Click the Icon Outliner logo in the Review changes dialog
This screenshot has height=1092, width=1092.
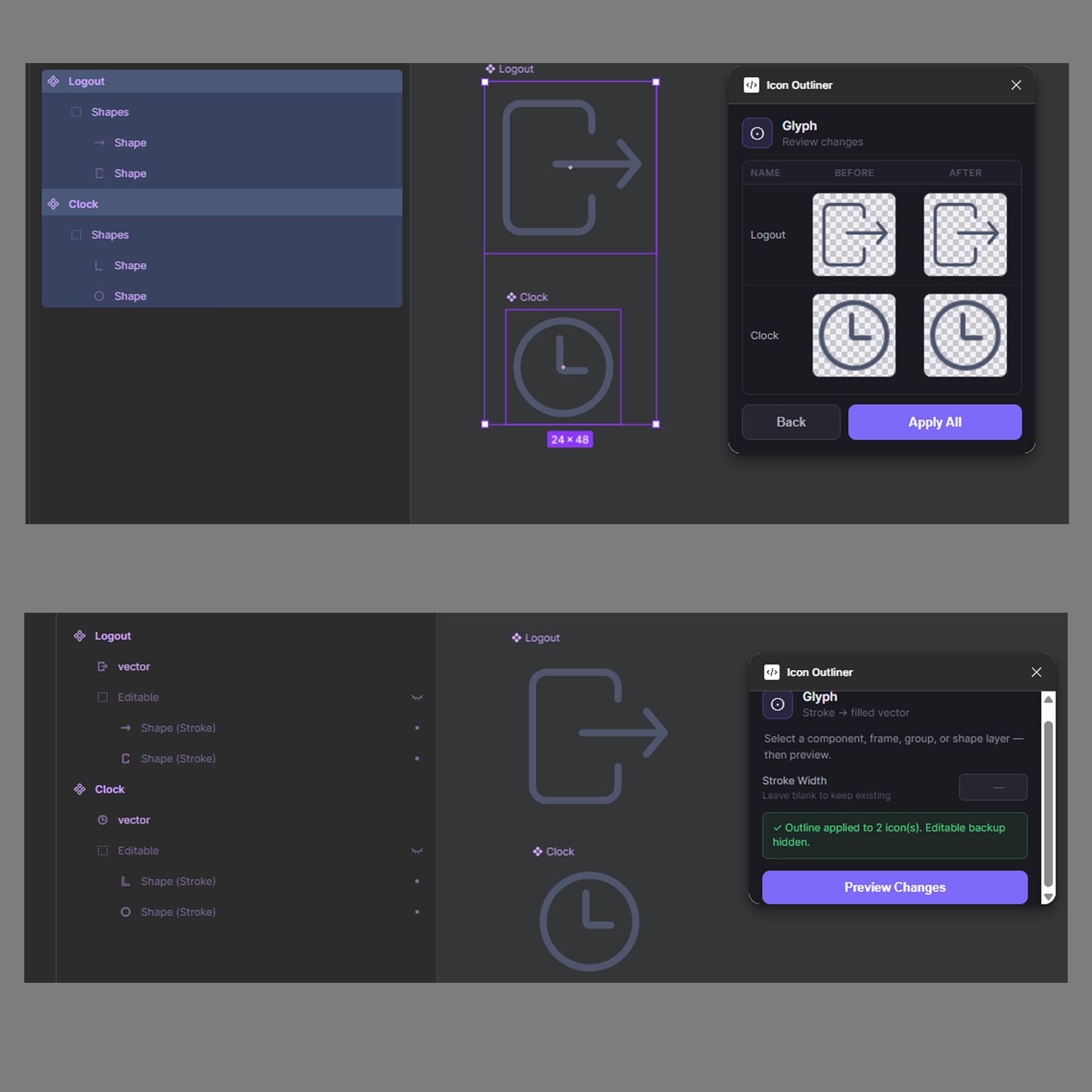751,85
